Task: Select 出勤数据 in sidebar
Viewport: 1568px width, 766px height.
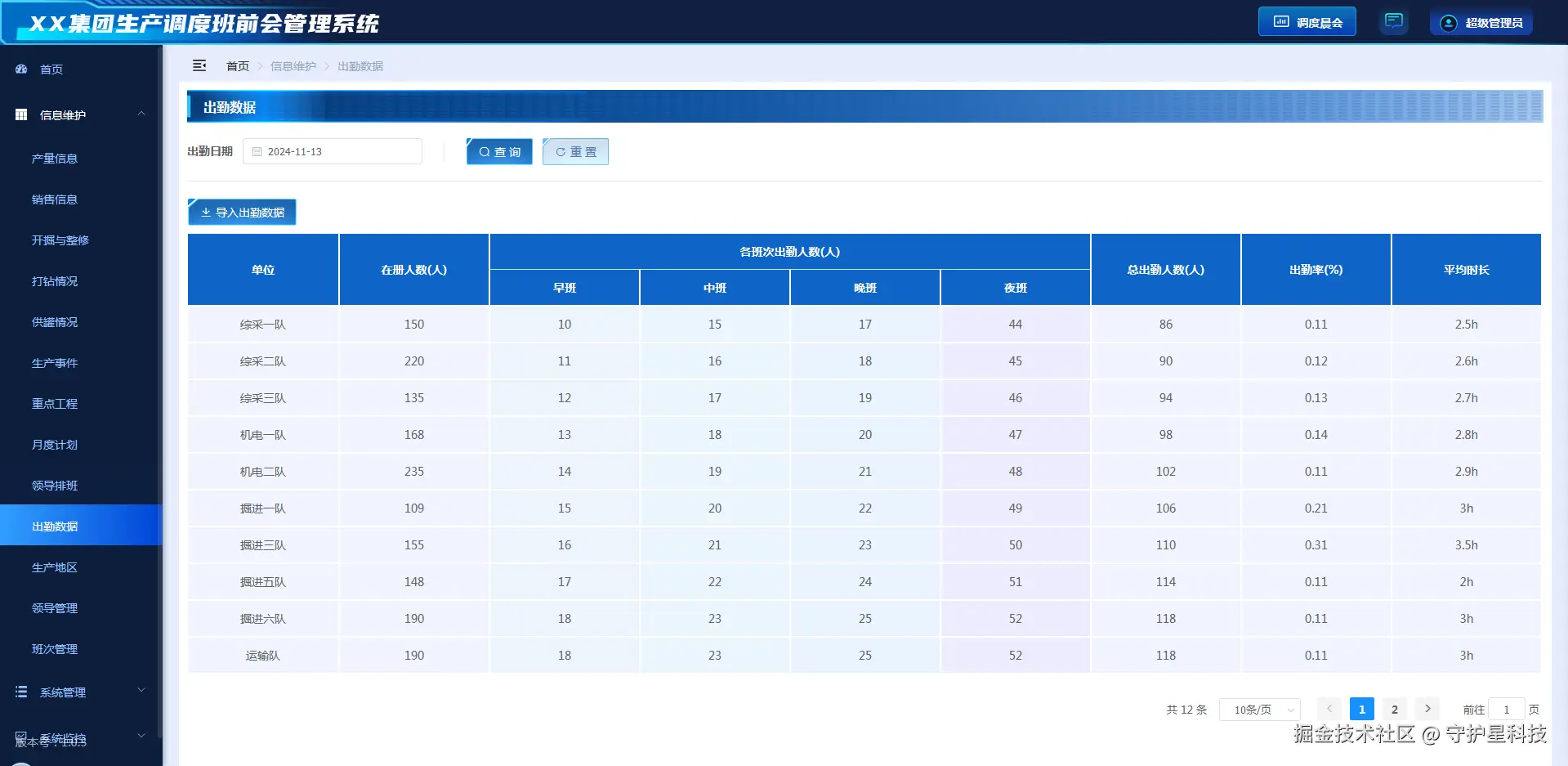Action: click(x=81, y=526)
